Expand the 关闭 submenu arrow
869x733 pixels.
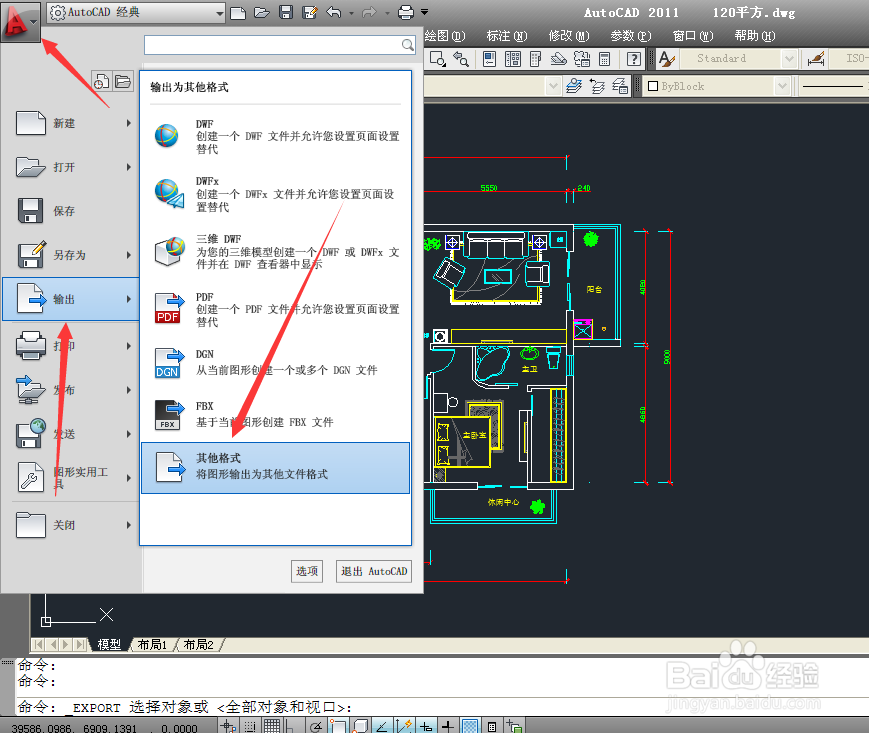click(129, 525)
